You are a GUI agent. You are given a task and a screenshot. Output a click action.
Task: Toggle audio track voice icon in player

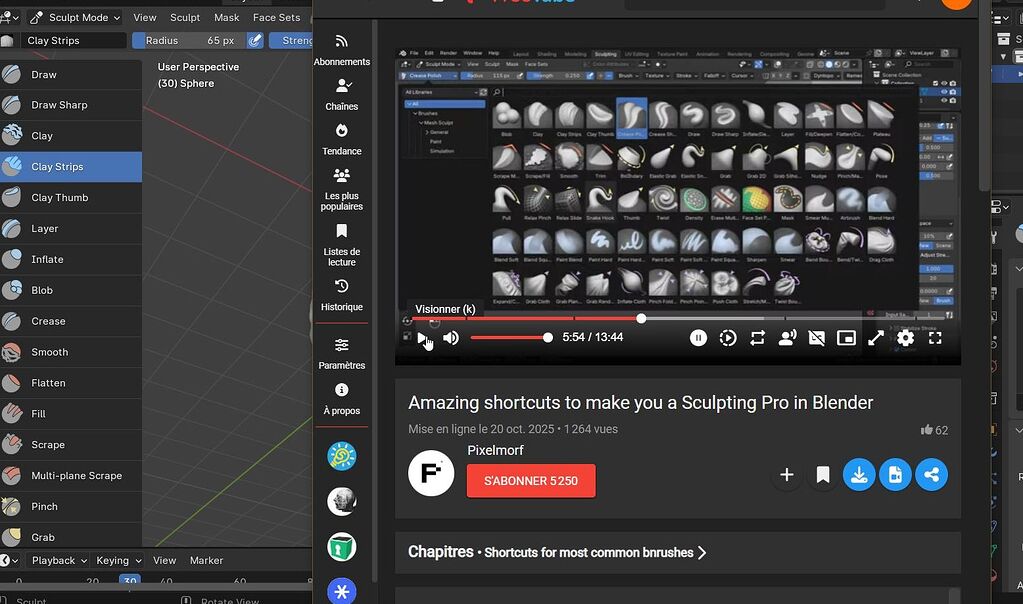point(787,338)
